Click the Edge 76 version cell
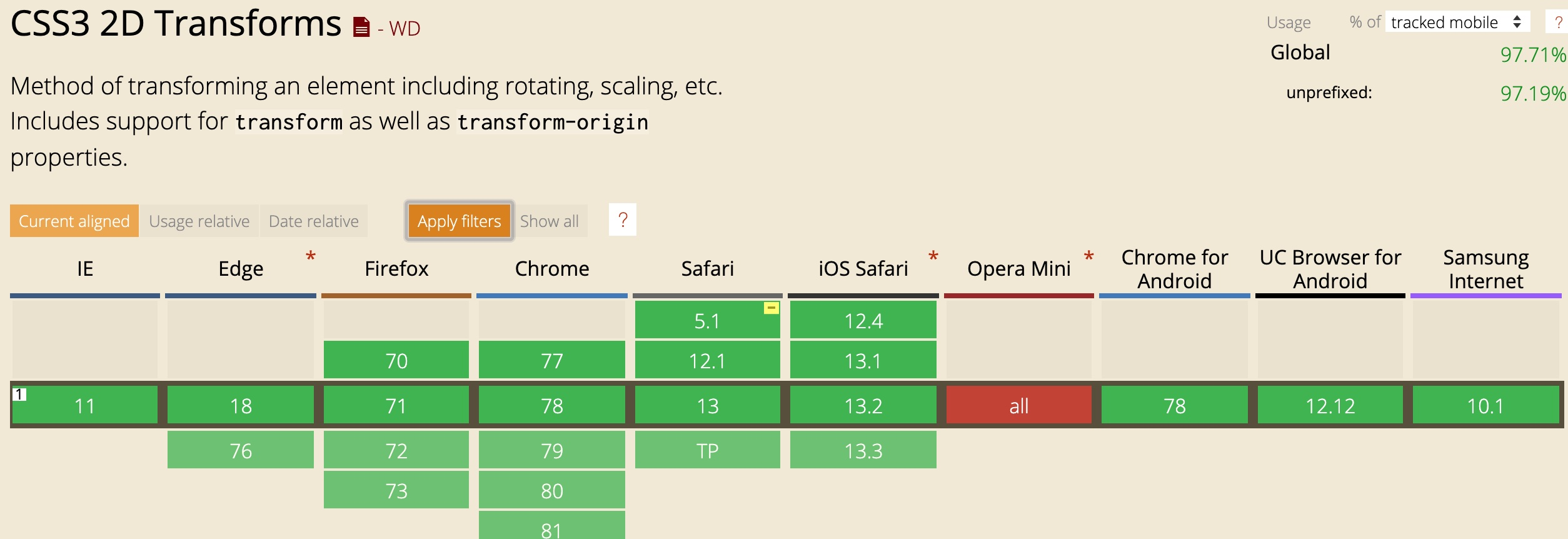1568x539 pixels. 241,450
